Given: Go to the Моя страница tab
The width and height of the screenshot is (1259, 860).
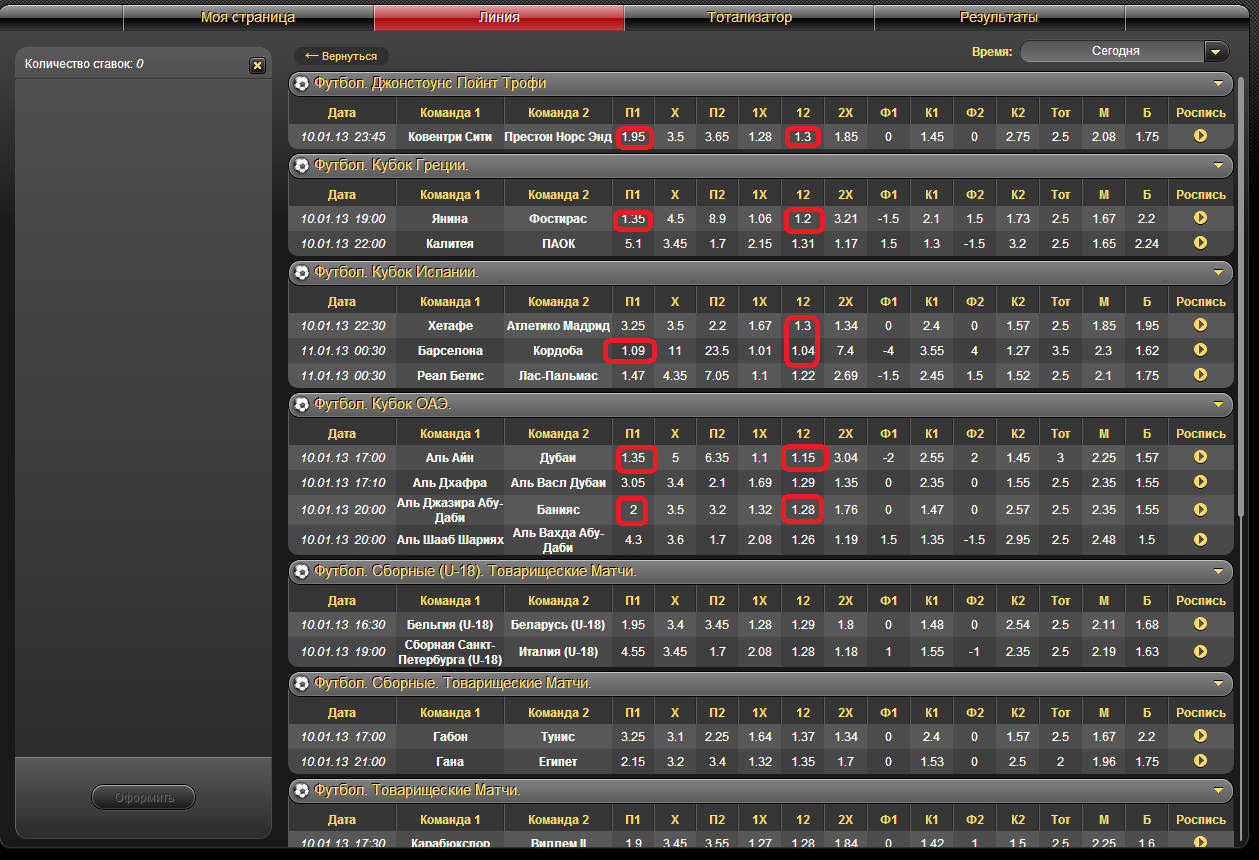Looking at the screenshot, I should tap(248, 17).
